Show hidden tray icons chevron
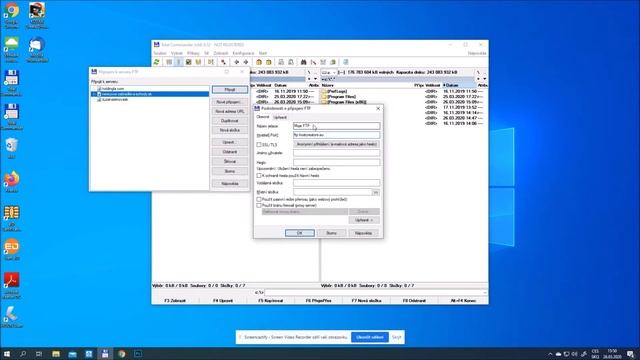The width and height of the screenshot is (640, 360). [550, 354]
